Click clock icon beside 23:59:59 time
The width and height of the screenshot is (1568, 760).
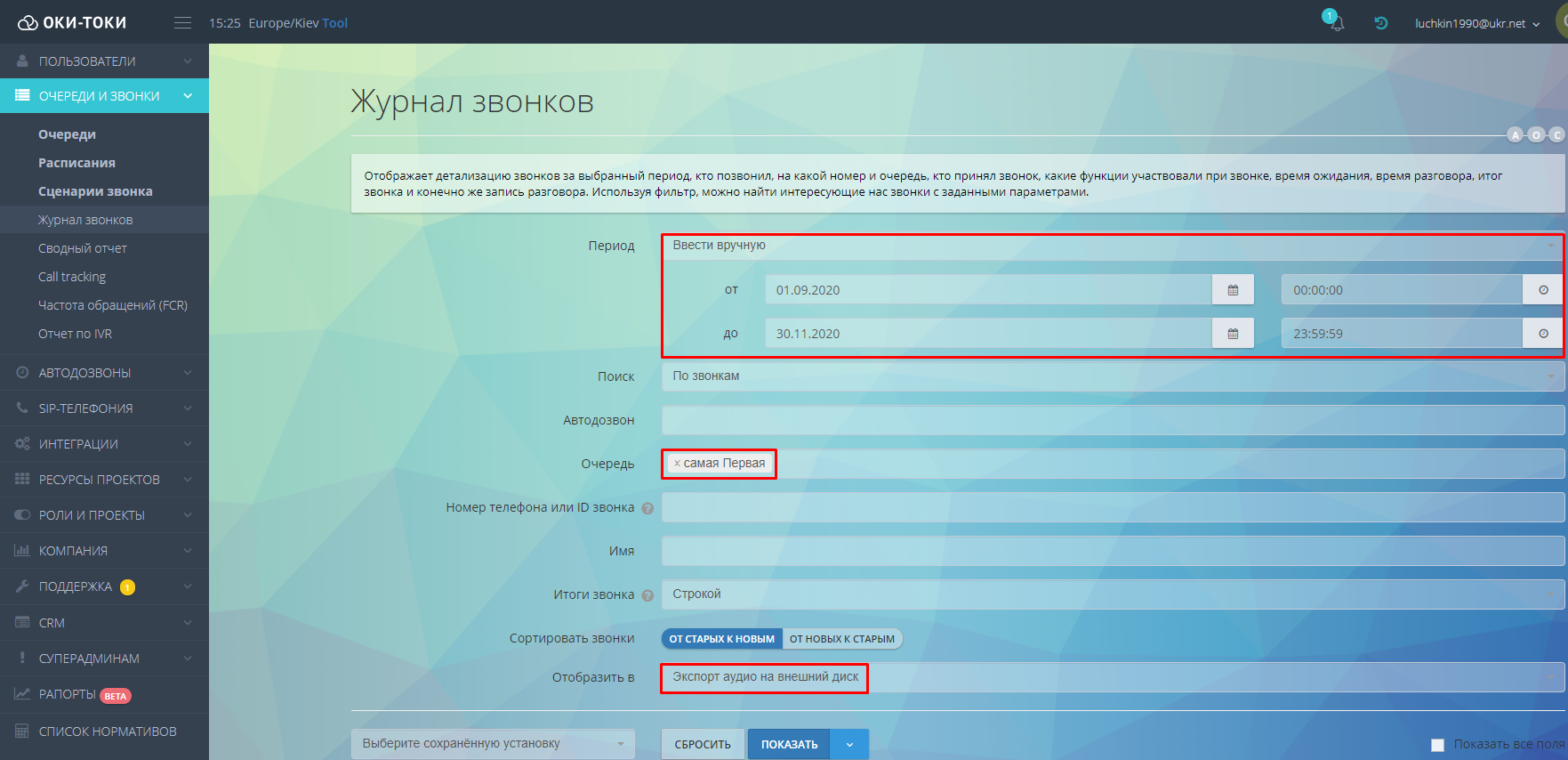pyautogui.click(x=1543, y=334)
